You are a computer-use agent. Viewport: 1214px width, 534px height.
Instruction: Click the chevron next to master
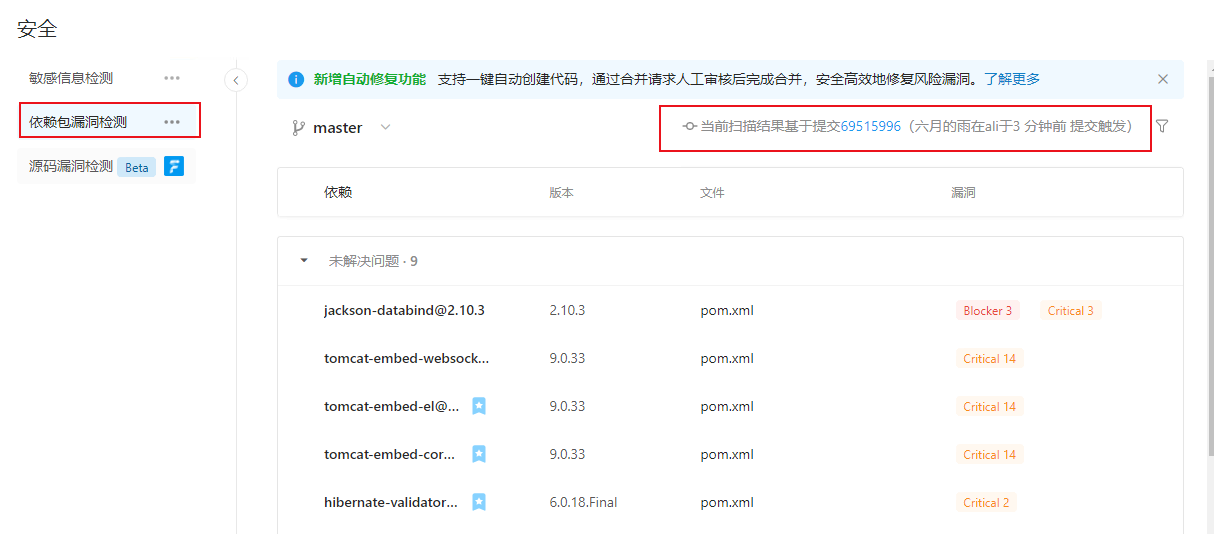pyautogui.click(x=385, y=128)
